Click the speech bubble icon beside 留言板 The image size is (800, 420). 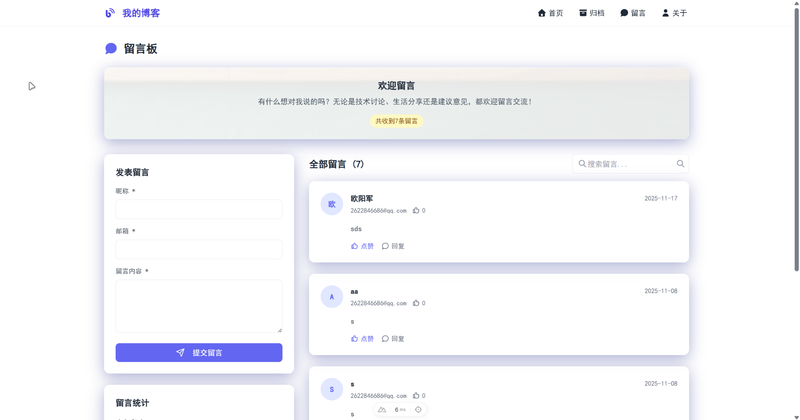[111, 48]
